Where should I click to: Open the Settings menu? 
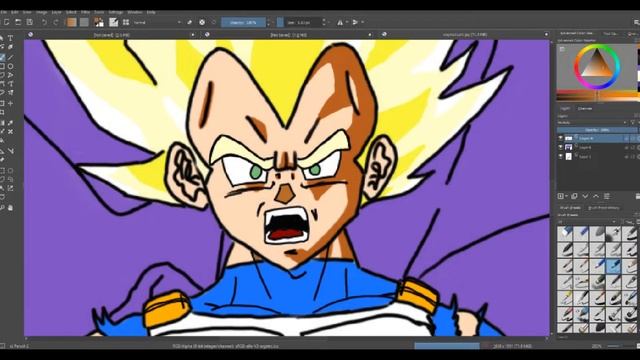[116, 12]
